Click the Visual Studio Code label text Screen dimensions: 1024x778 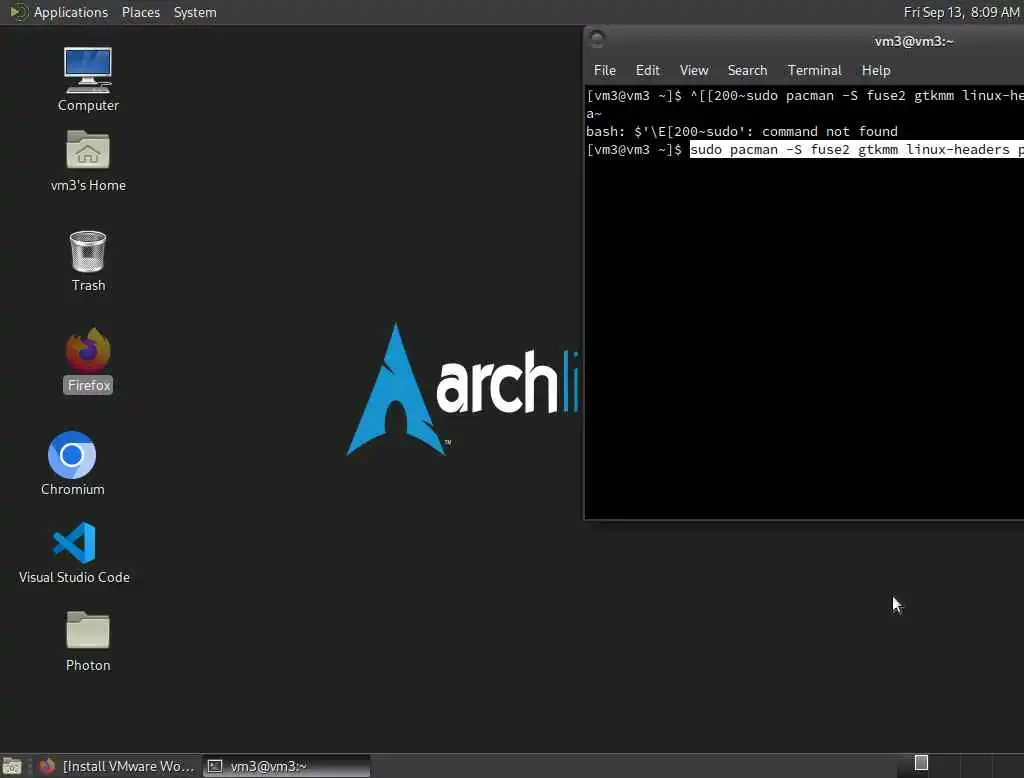(x=74, y=577)
